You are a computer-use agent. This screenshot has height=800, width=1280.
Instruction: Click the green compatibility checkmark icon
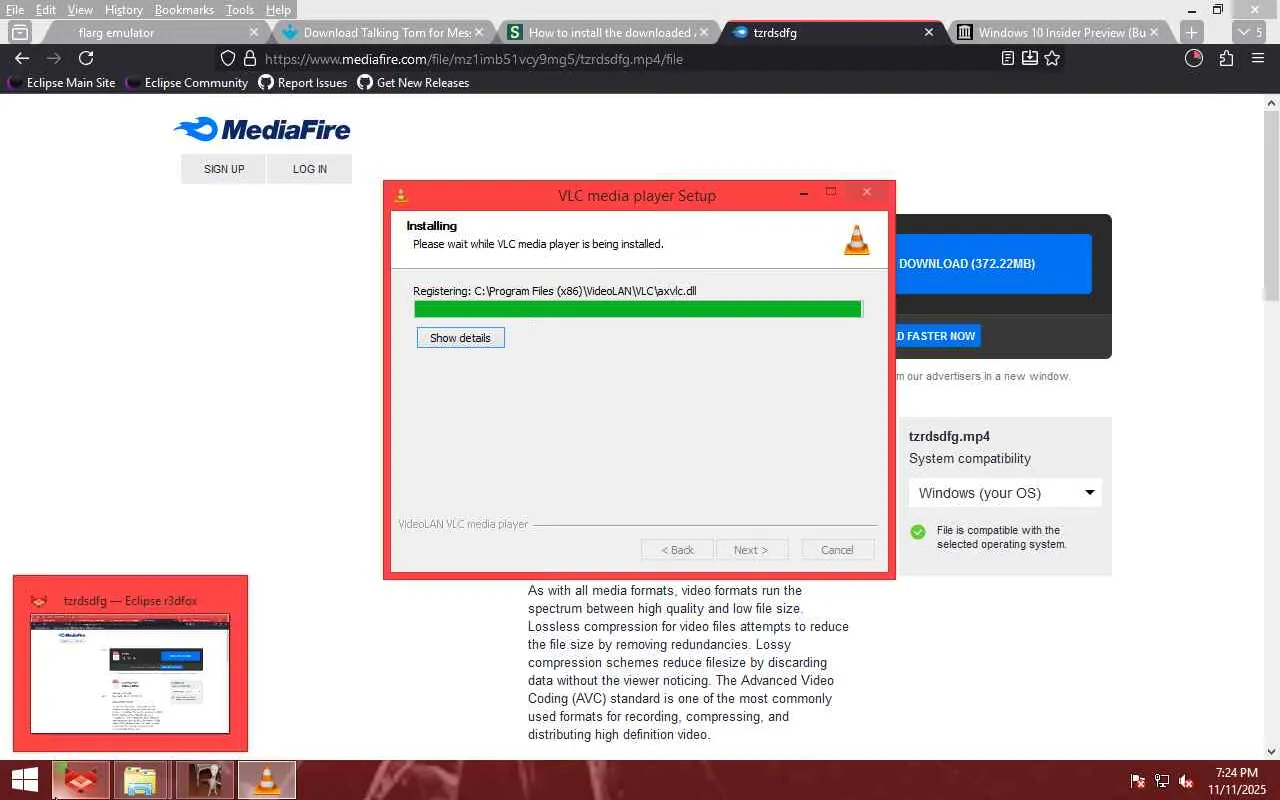[918, 532]
